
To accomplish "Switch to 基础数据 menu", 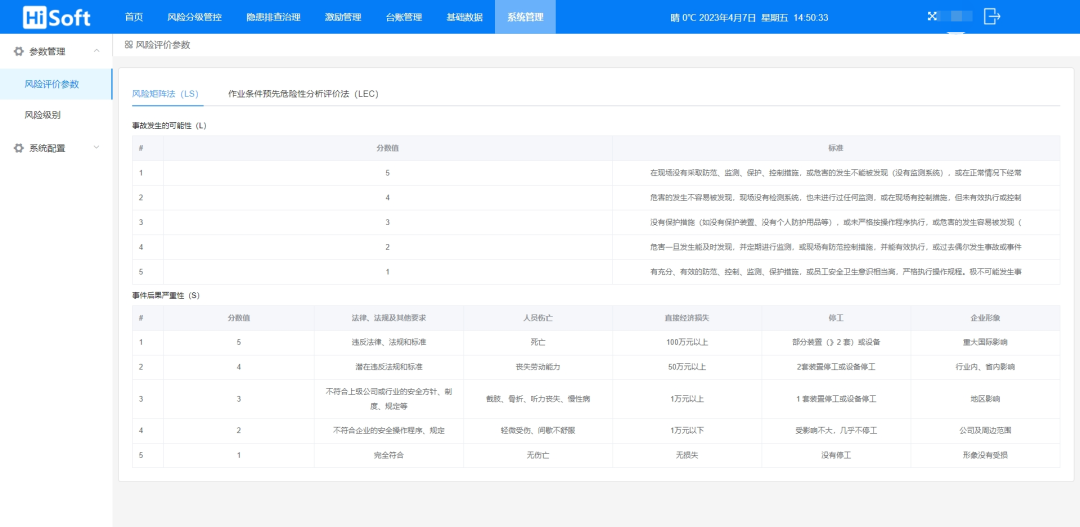I will (464, 17).
